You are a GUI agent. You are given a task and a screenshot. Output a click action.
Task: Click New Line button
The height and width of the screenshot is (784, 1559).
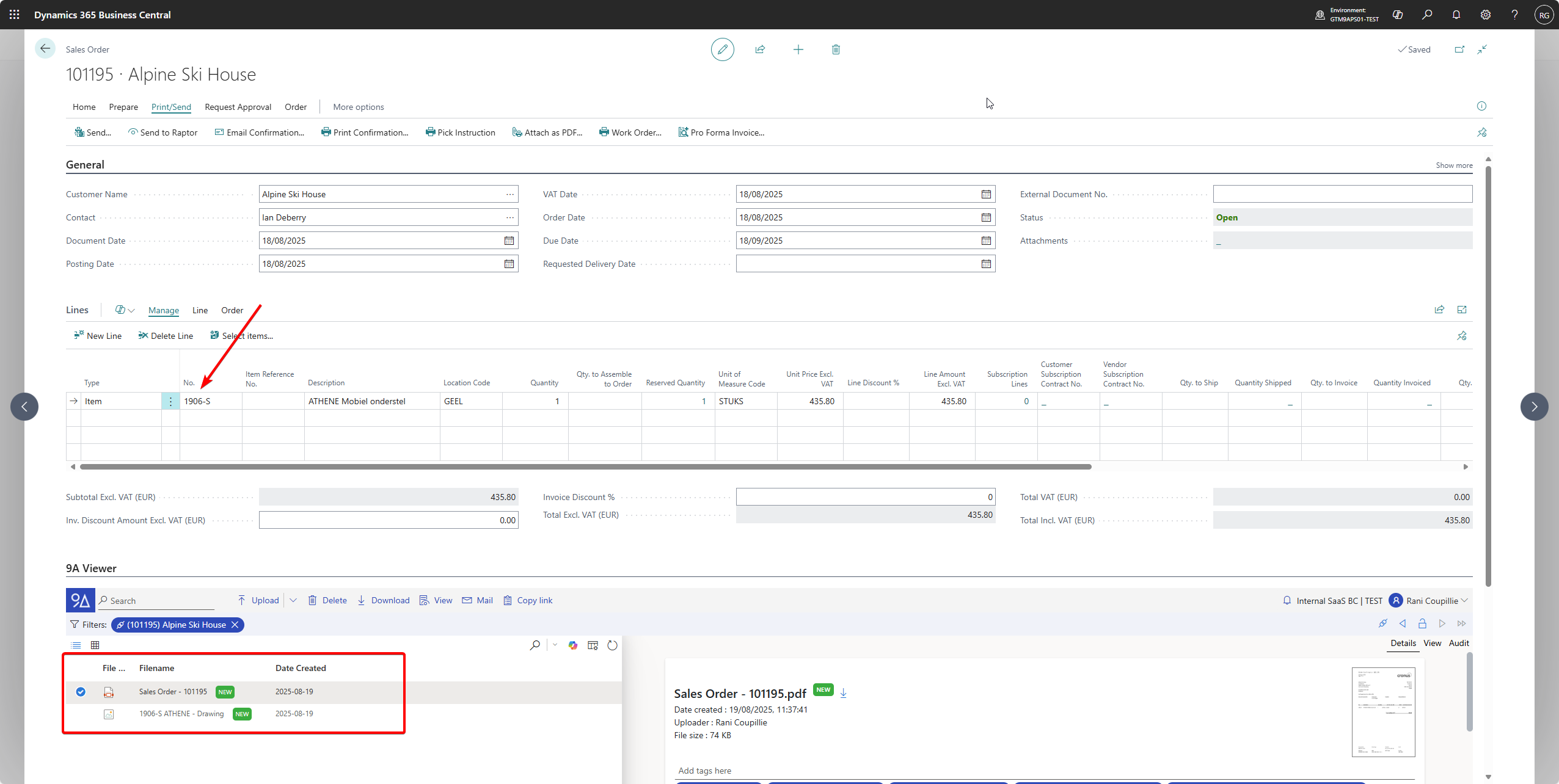pyautogui.click(x=98, y=336)
